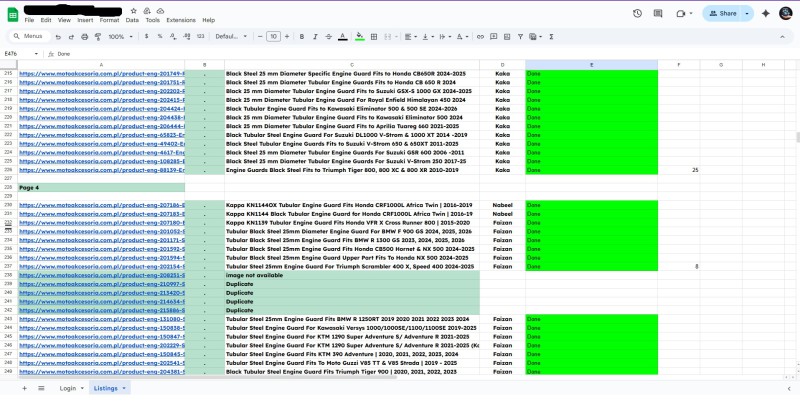The width and height of the screenshot is (800, 415).
Task: Toggle strikethrough formatting
Action: 327,36
